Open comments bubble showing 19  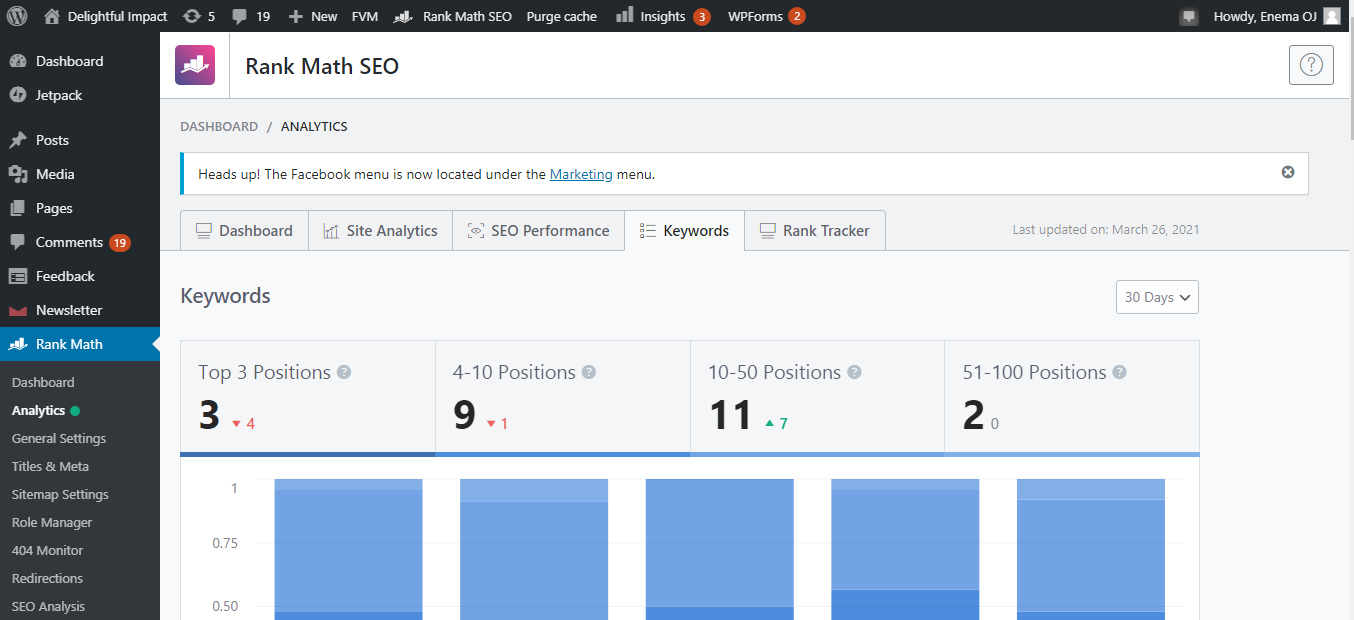251,16
